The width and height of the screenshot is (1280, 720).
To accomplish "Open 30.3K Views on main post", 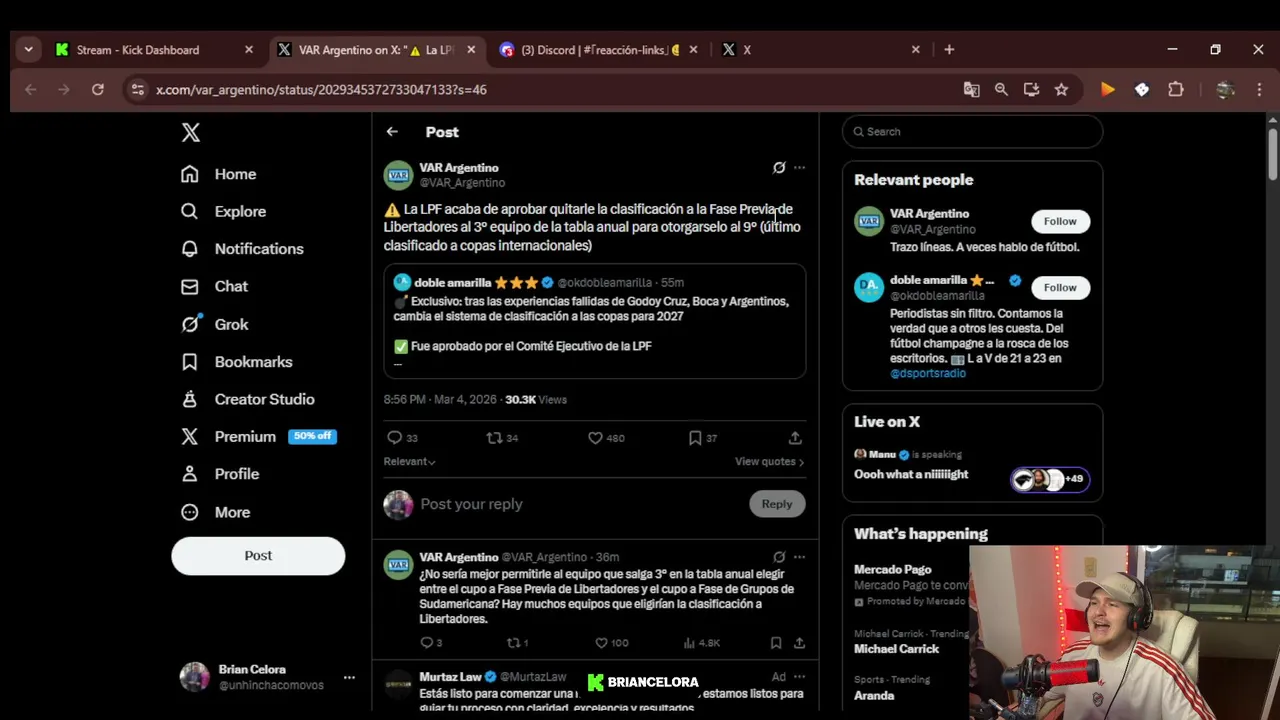I will point(535,400).
